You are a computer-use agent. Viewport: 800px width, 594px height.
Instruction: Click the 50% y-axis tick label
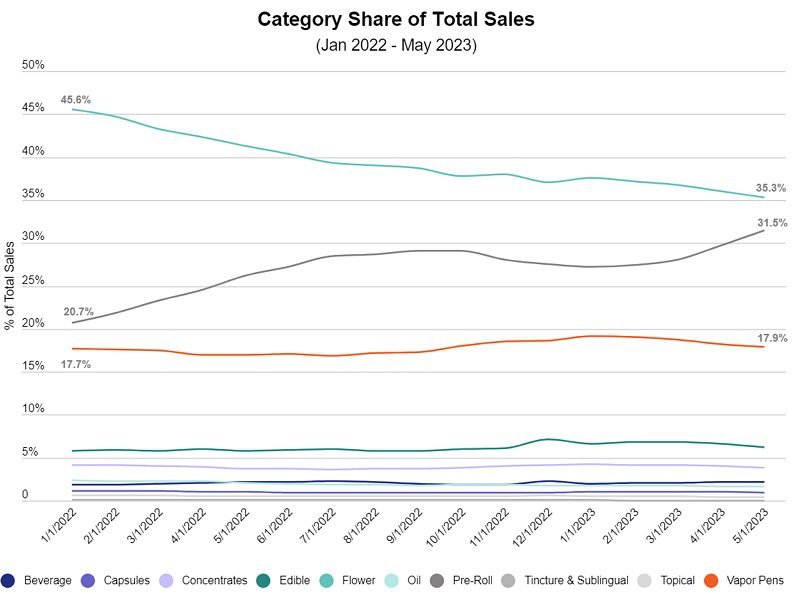tap(33, 66)
